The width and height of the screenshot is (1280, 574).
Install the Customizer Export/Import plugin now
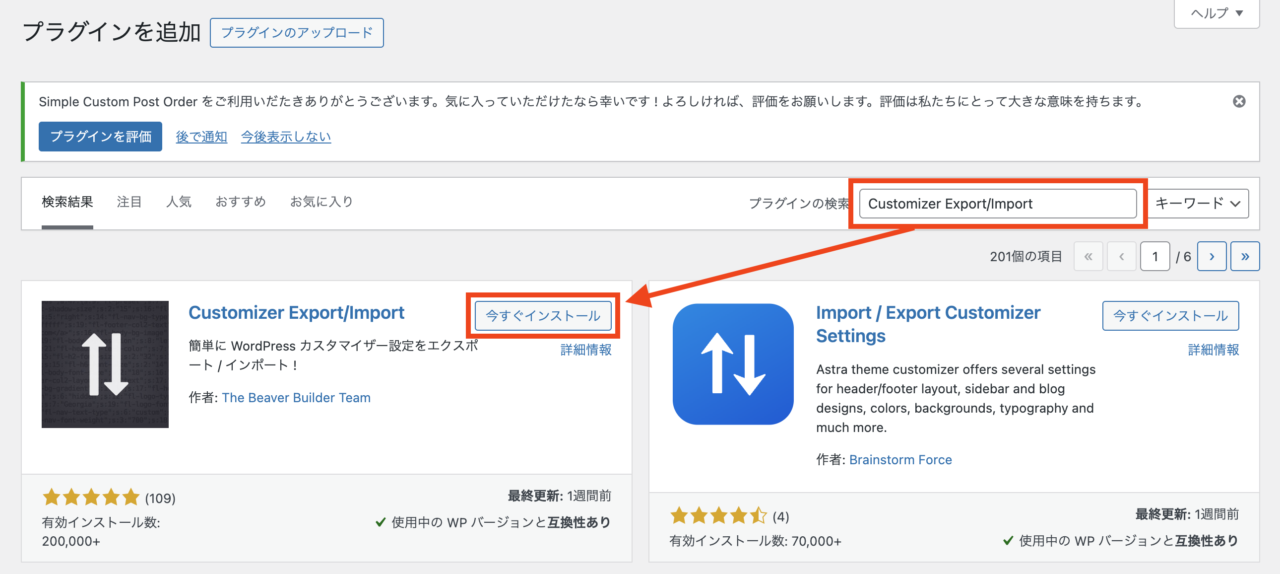pyautogui.click(x=543, y=315)
